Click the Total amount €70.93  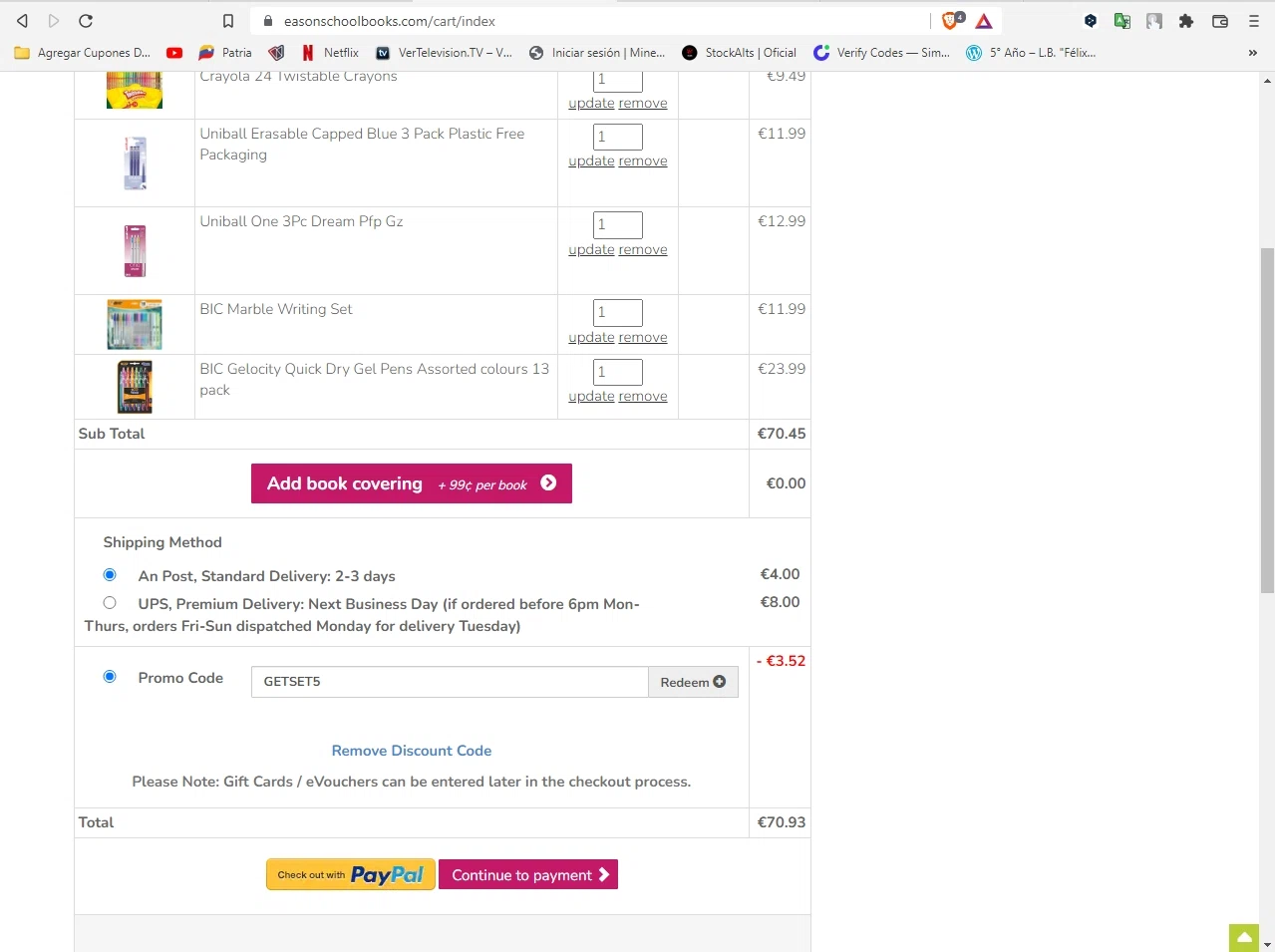(x=782, y=822)
